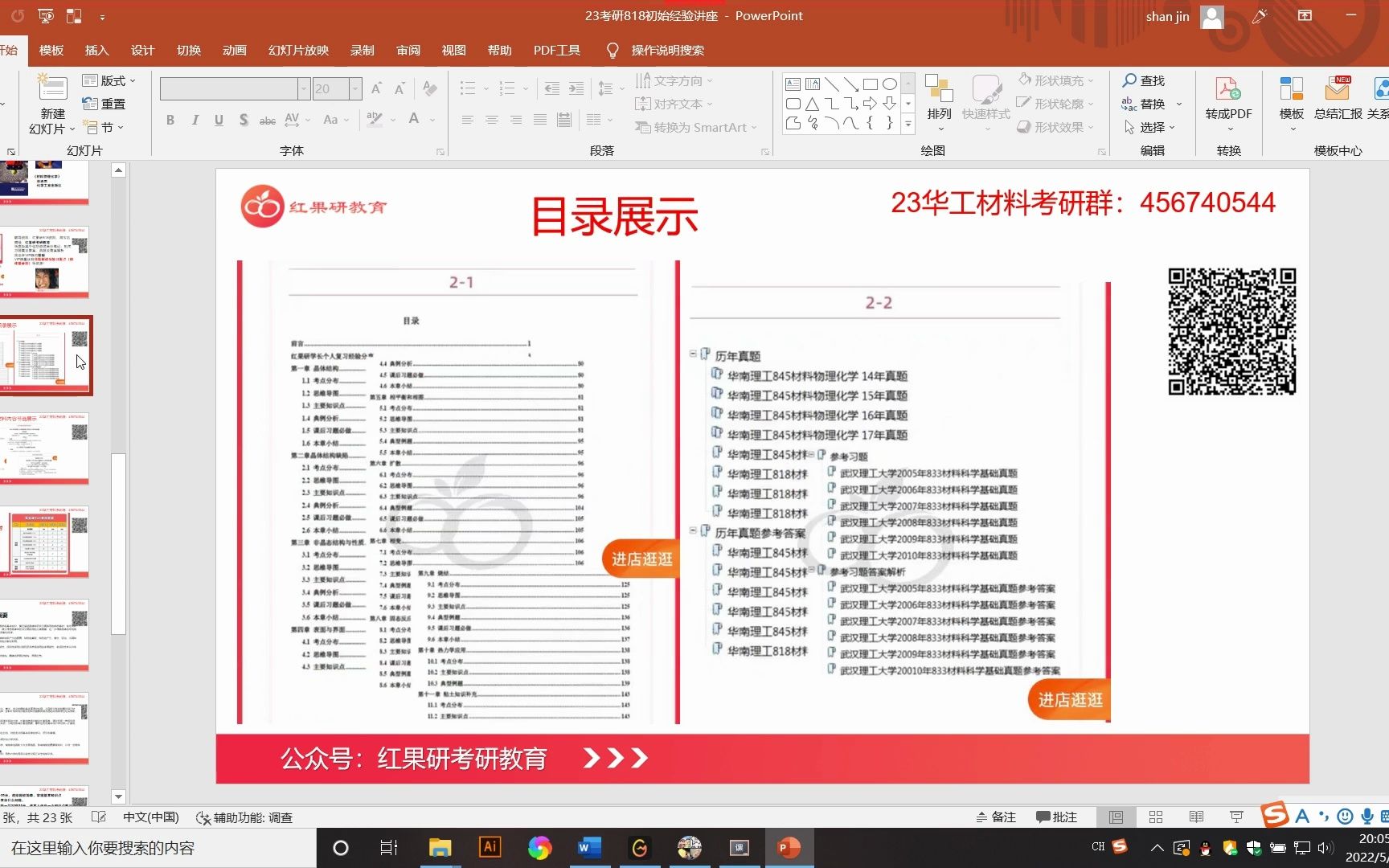Image resolution: width=1389 pixels, height=868 pixels.
Task: Toggle Underline formatting button
Action: tap(219, 120)
